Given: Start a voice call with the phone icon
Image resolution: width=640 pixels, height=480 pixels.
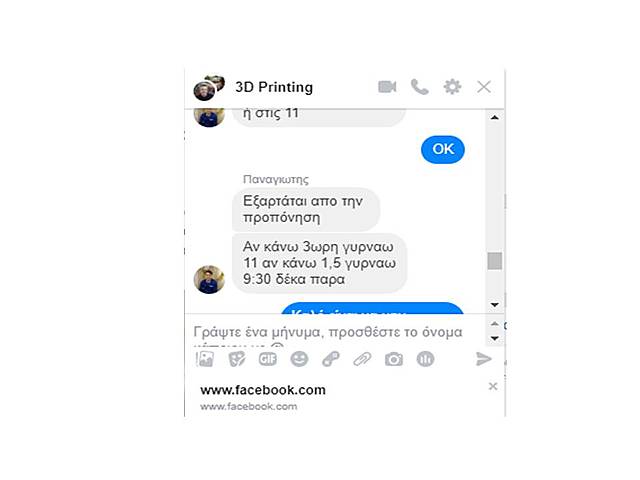Looking at the screenshot, I should click(420, 87).
